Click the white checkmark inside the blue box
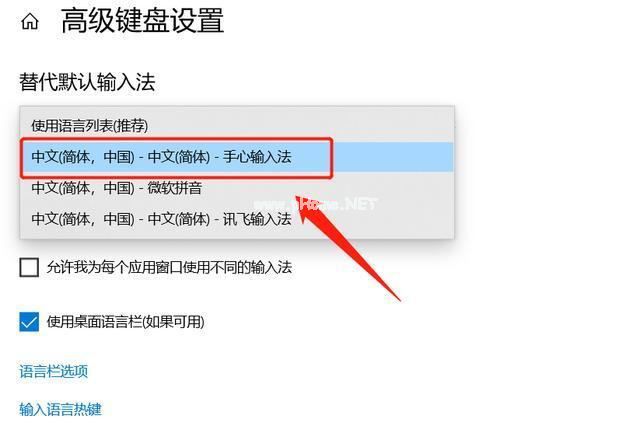Screen dimensions: 640x426 point(29,322)
